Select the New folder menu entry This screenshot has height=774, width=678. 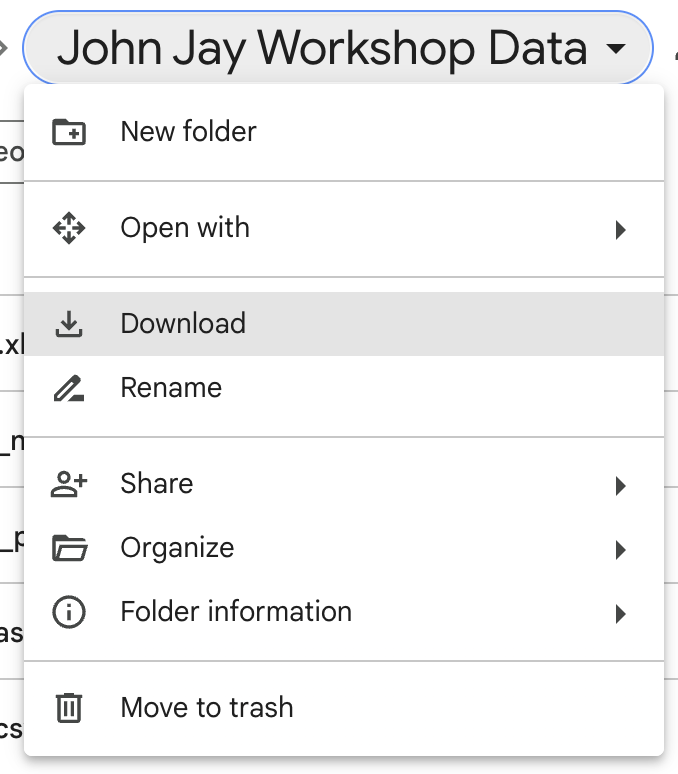coord(344,132)
